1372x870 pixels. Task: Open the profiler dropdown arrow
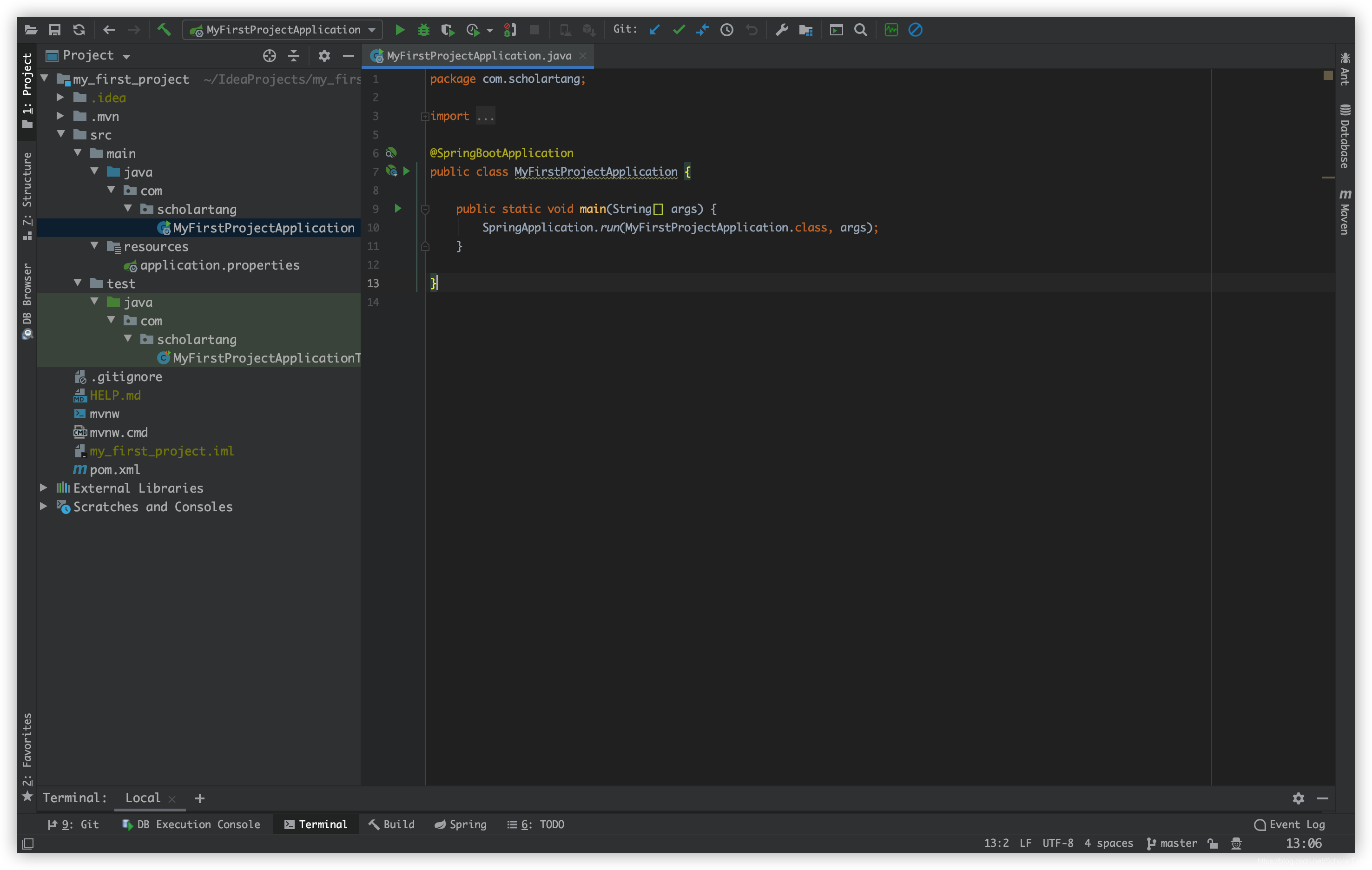tap(489, 30)
